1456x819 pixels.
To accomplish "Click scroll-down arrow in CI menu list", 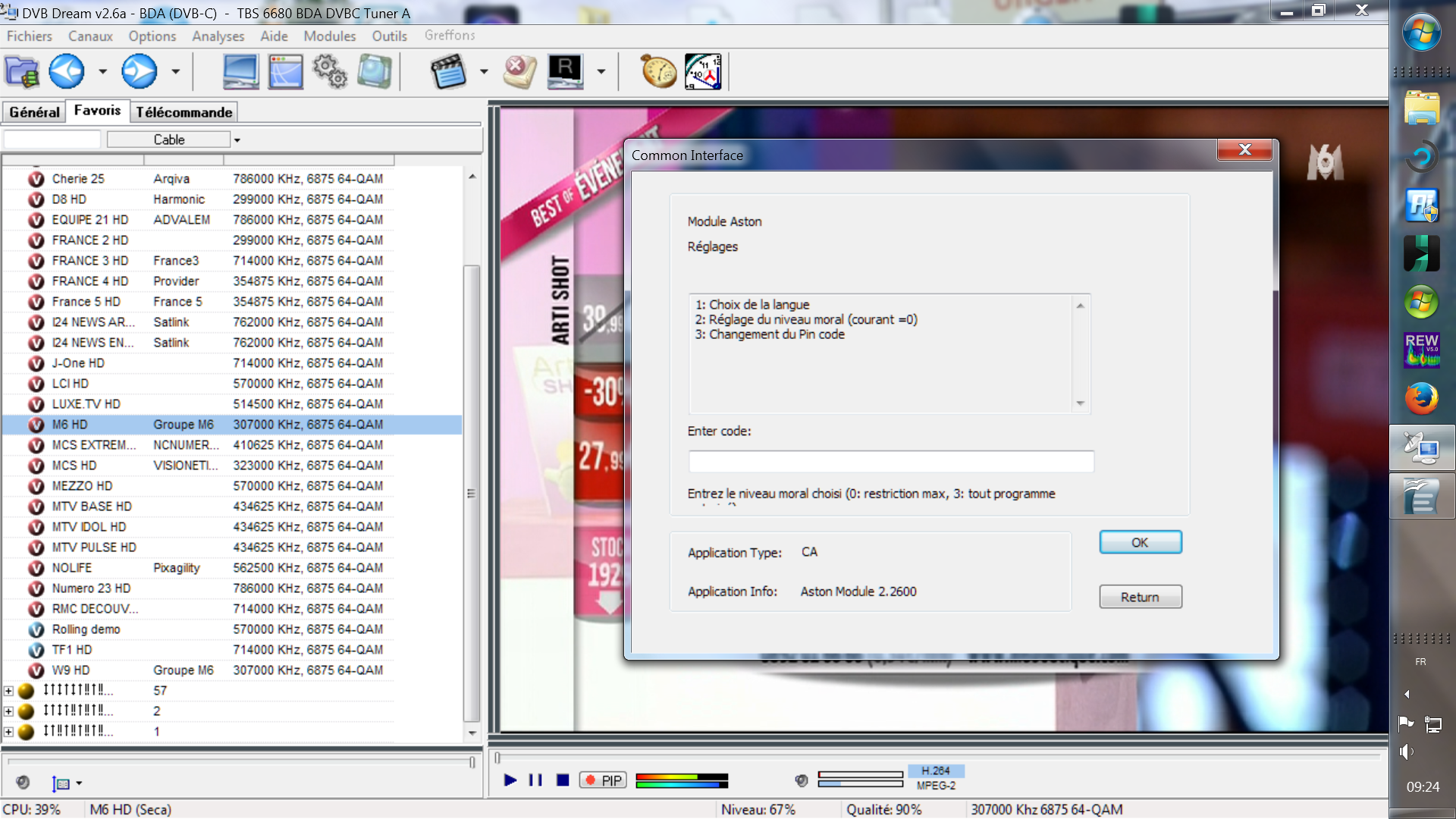I will [1081, 403].
